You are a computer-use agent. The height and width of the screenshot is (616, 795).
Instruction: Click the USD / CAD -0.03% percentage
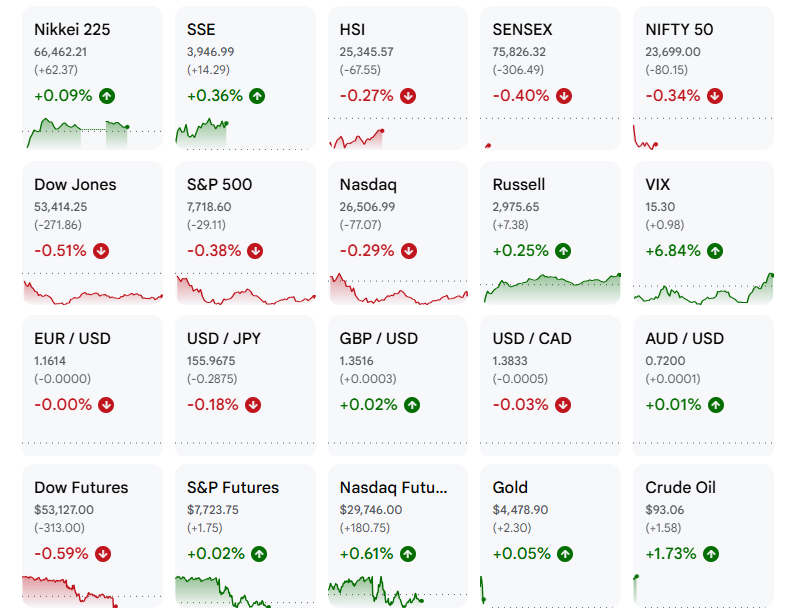pos(520,405)
